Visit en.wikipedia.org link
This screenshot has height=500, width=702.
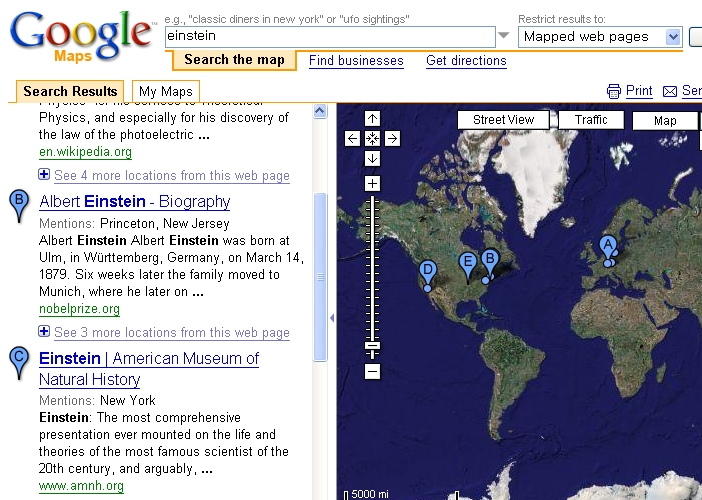pos(86,152)
